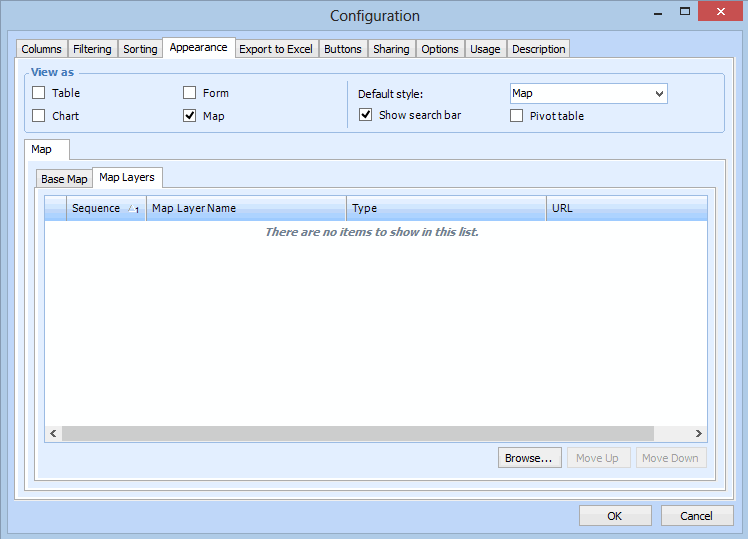Screen dimensions: 748x539
Task: Click the Move Down button
Action: 671,458
